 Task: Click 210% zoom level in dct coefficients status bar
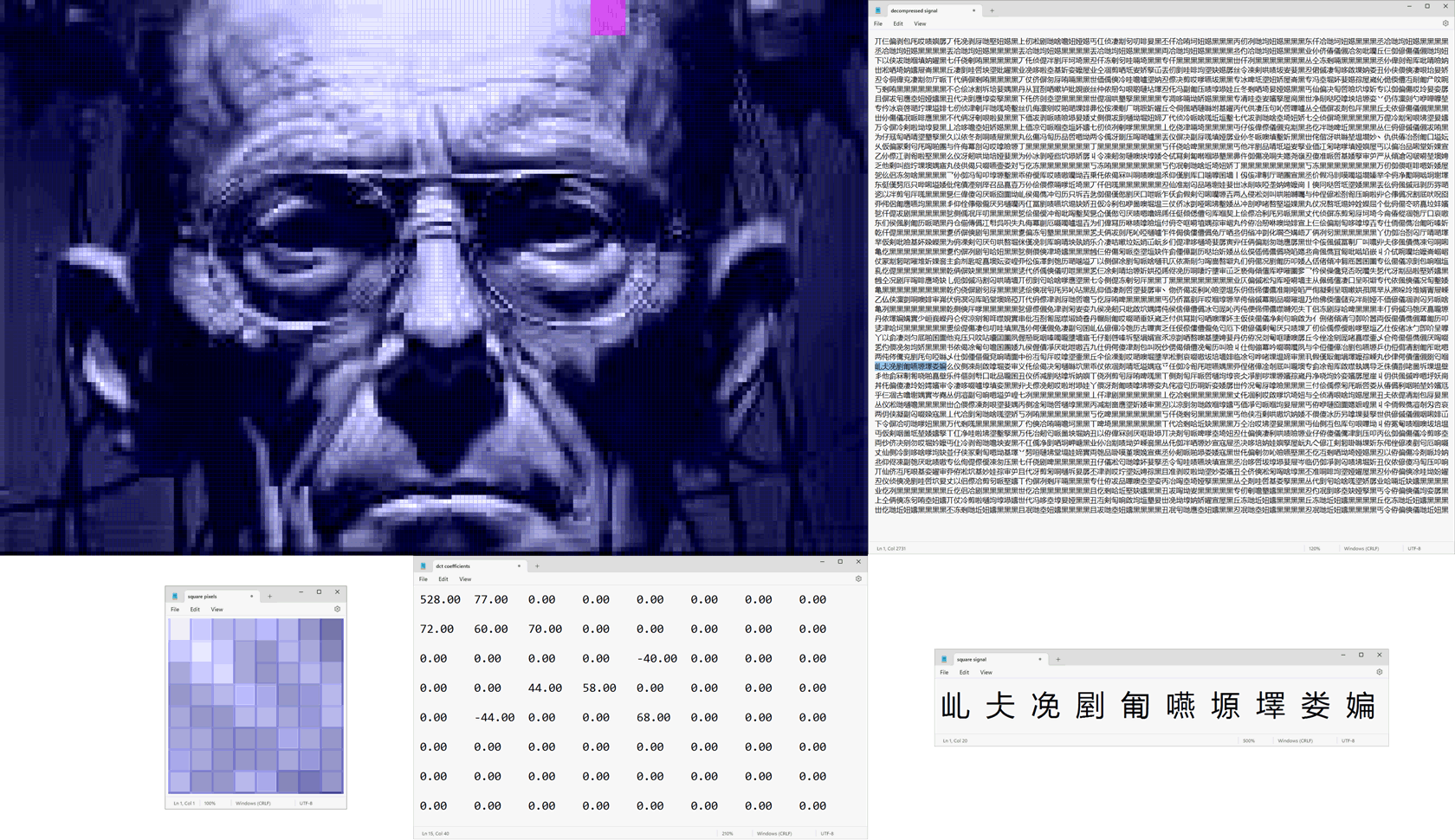[727, 833]
